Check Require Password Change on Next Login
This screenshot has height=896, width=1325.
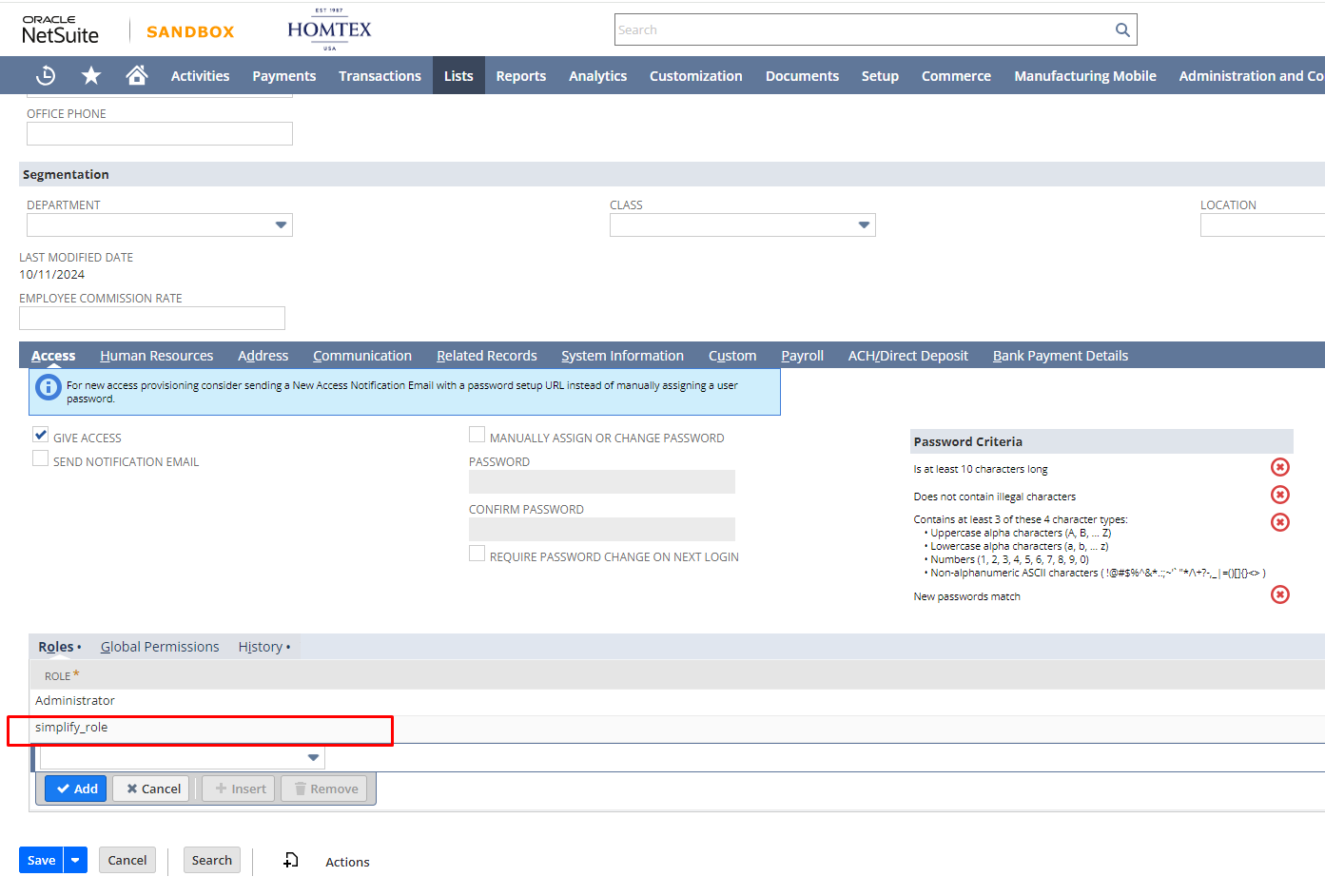(x=477, y=554)
